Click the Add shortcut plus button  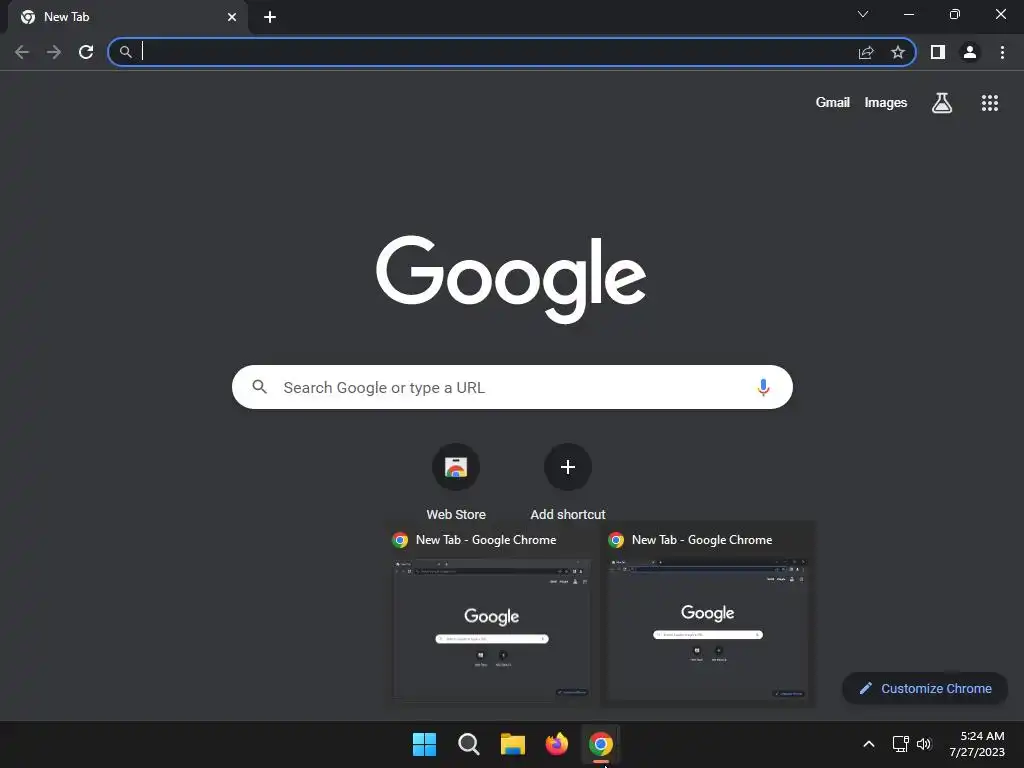pyautogui.click(x=568, y=467)
